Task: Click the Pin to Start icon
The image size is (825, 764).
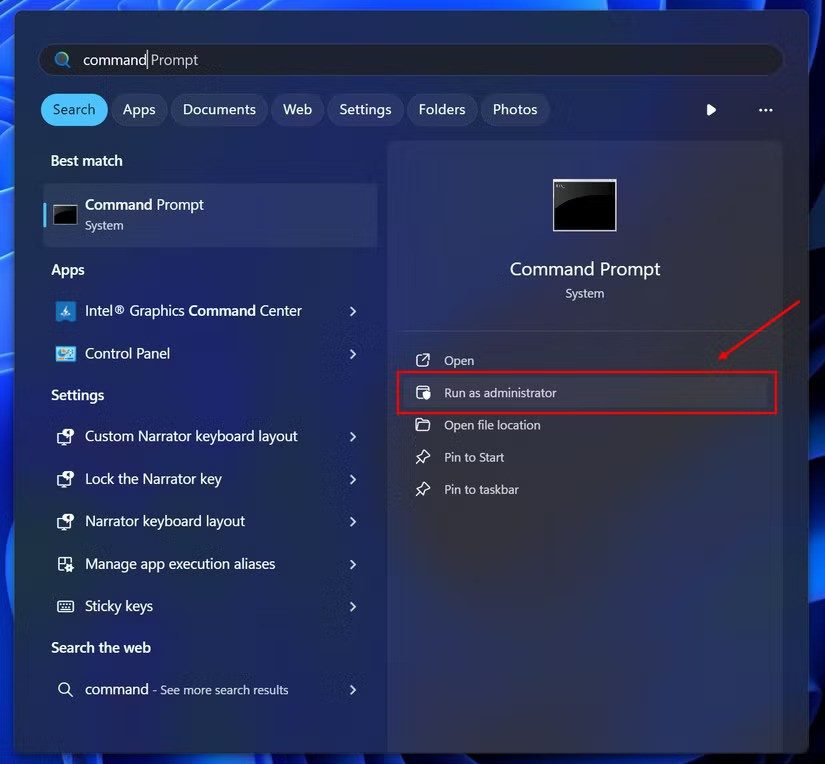Action: [x=423, y=457]
